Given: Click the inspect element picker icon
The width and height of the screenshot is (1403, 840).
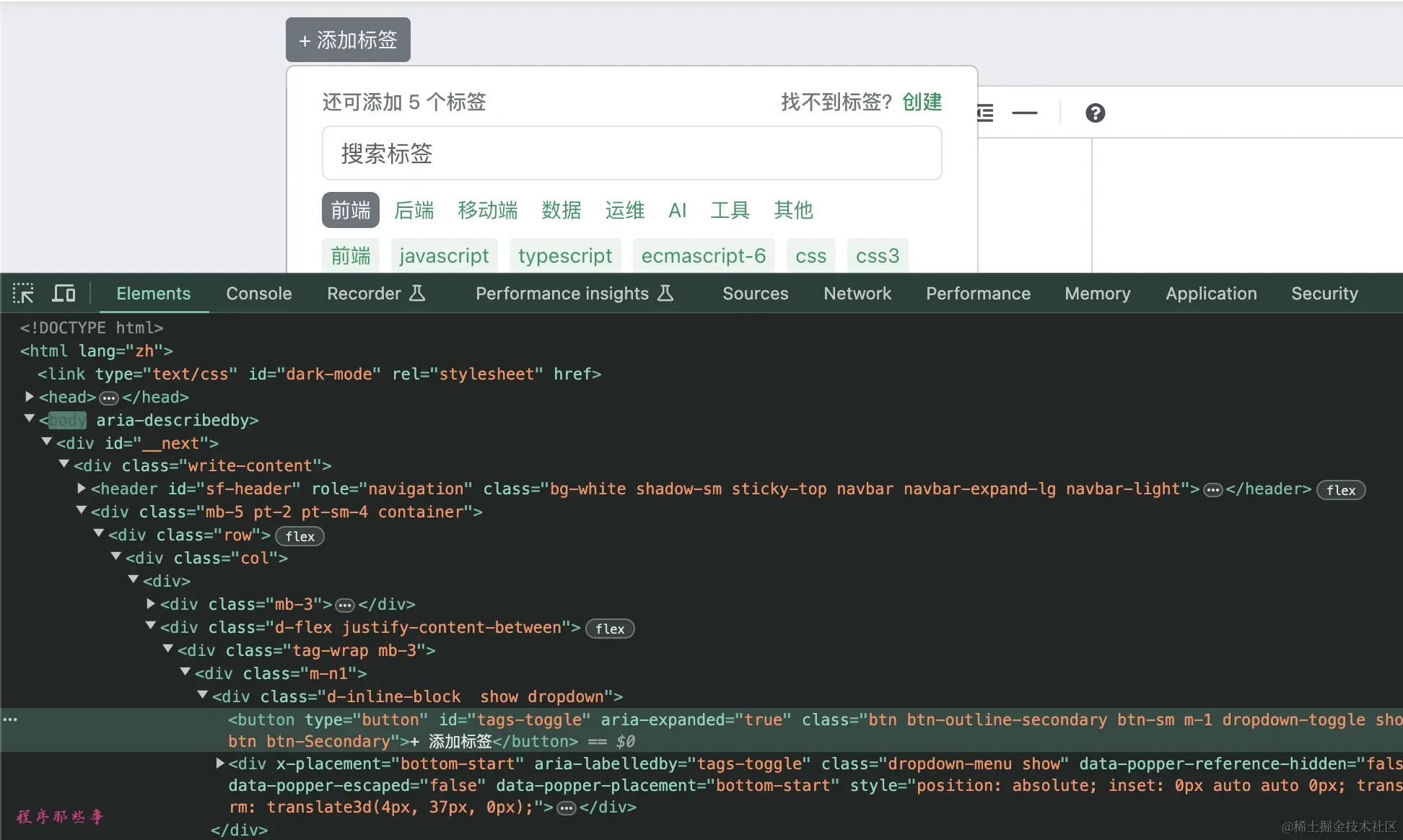Looking at the screenshot, I should (23, 293).
